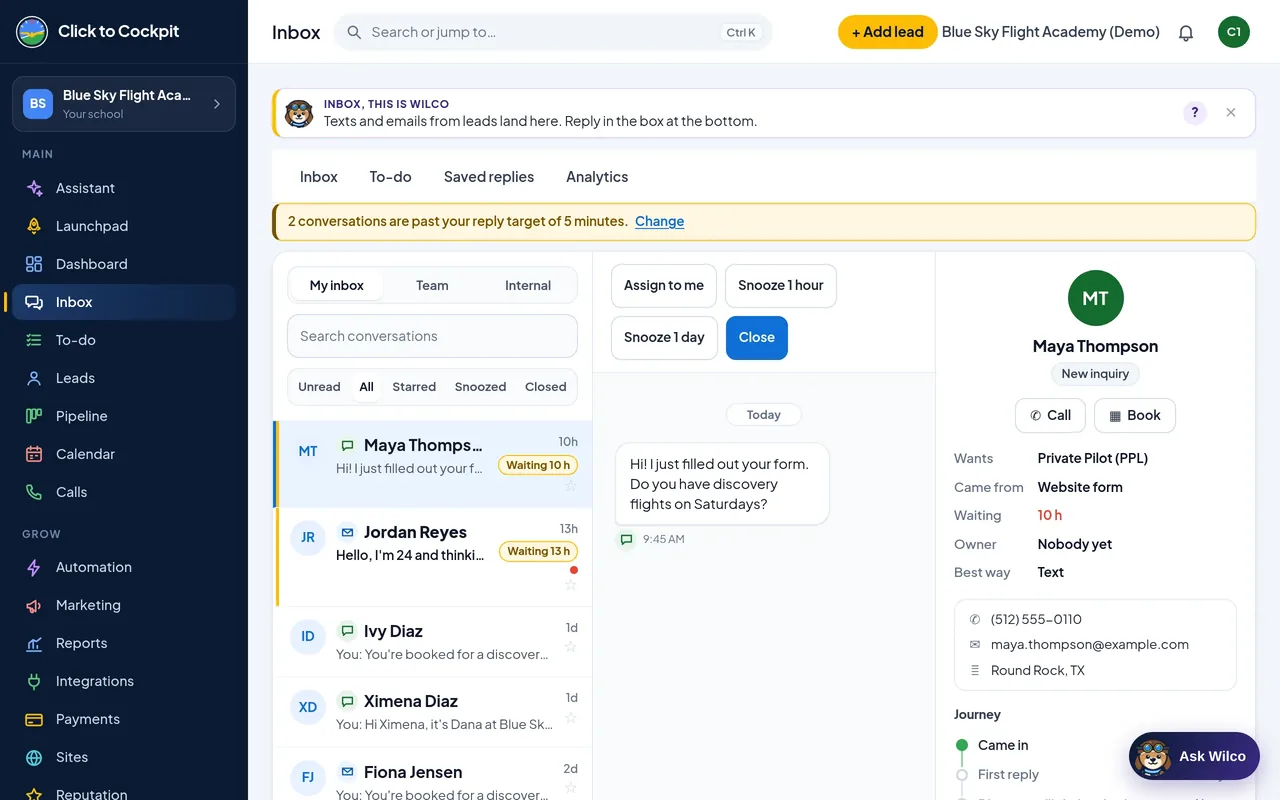1280x800 pixels.
Task: Click the Add lead button
Action: tap(887, 32)
